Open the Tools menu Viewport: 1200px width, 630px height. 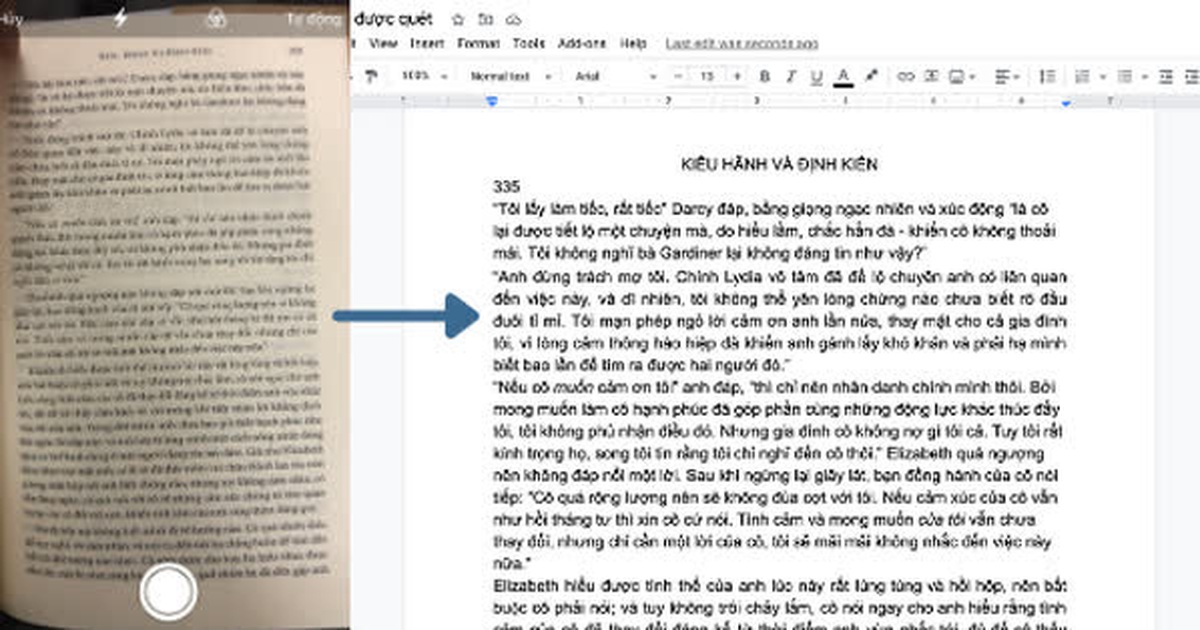[528, 44]
